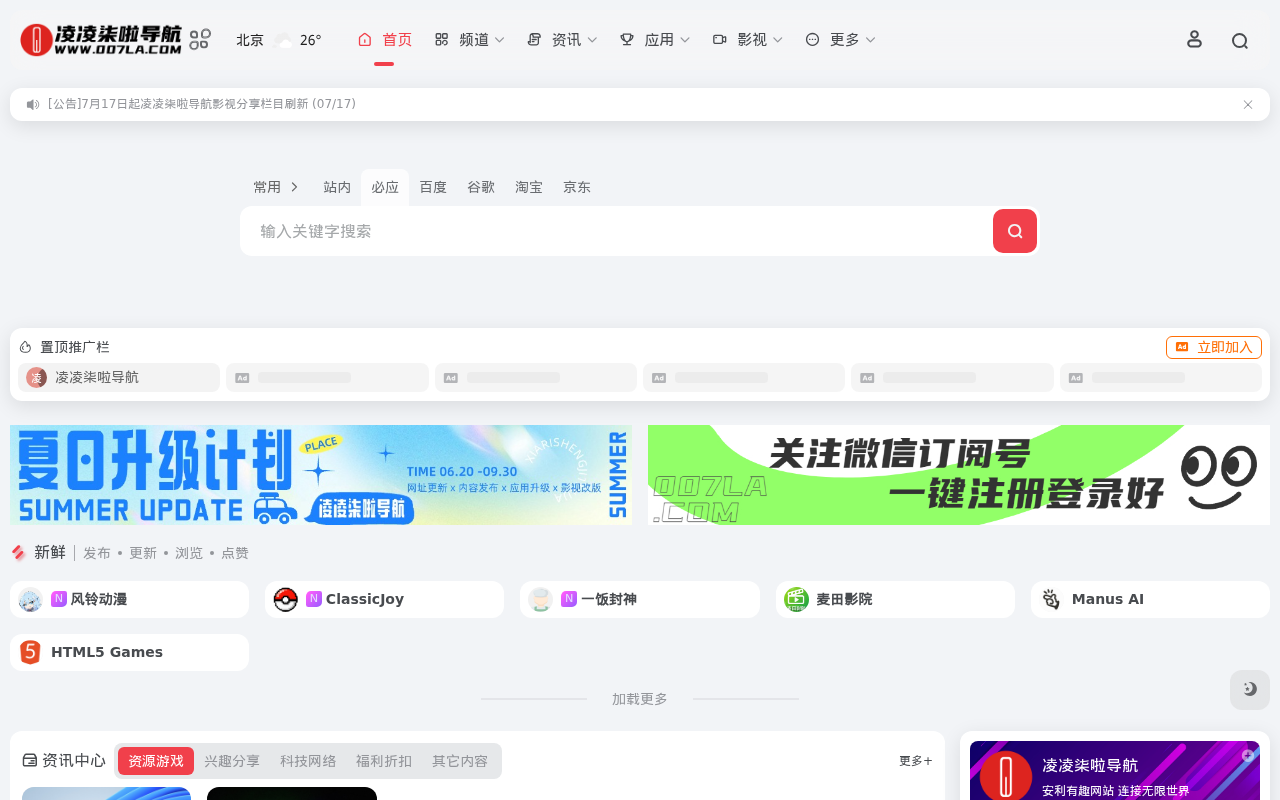Image resolution: width=1280 pixels, height=800 pixels.
Task: Expand the 资讯 dropdown menu
Action: 562,40
